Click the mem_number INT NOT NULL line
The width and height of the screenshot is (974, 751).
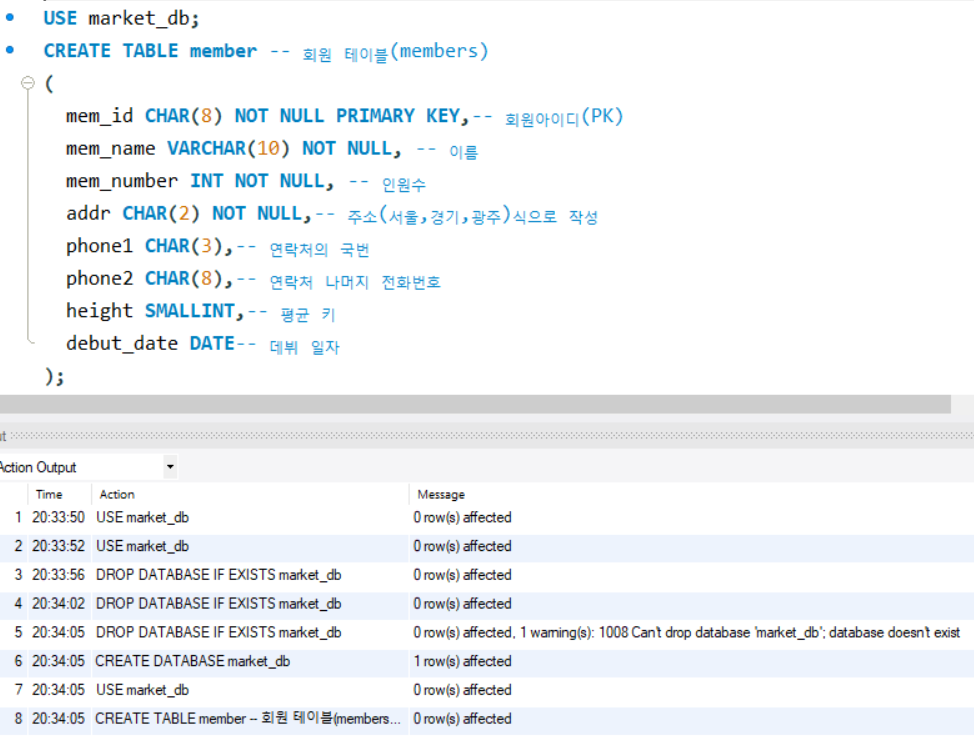pos(246,181)
